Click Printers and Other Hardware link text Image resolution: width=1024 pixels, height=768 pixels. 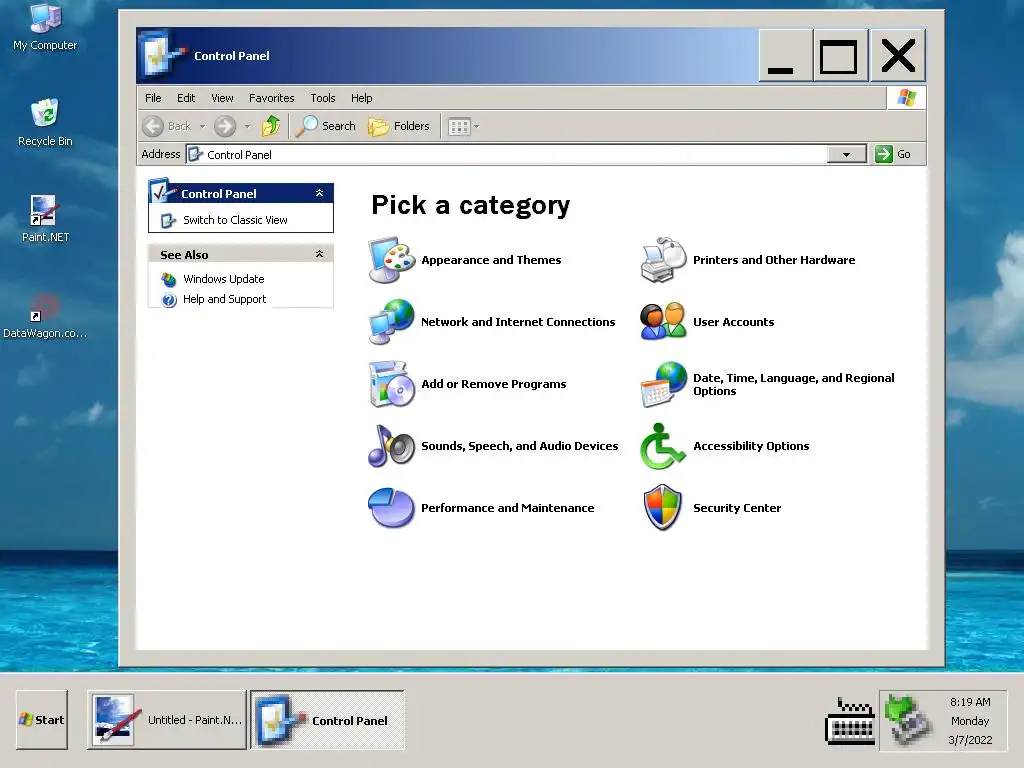pos(774,260)
